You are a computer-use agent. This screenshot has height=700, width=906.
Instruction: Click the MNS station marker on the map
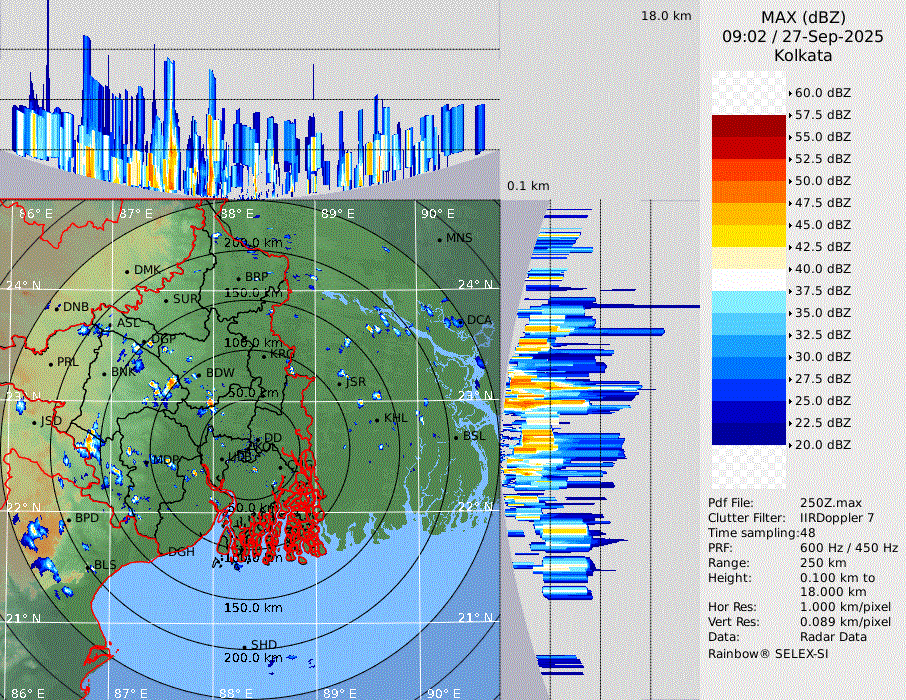tap(440, 239)
